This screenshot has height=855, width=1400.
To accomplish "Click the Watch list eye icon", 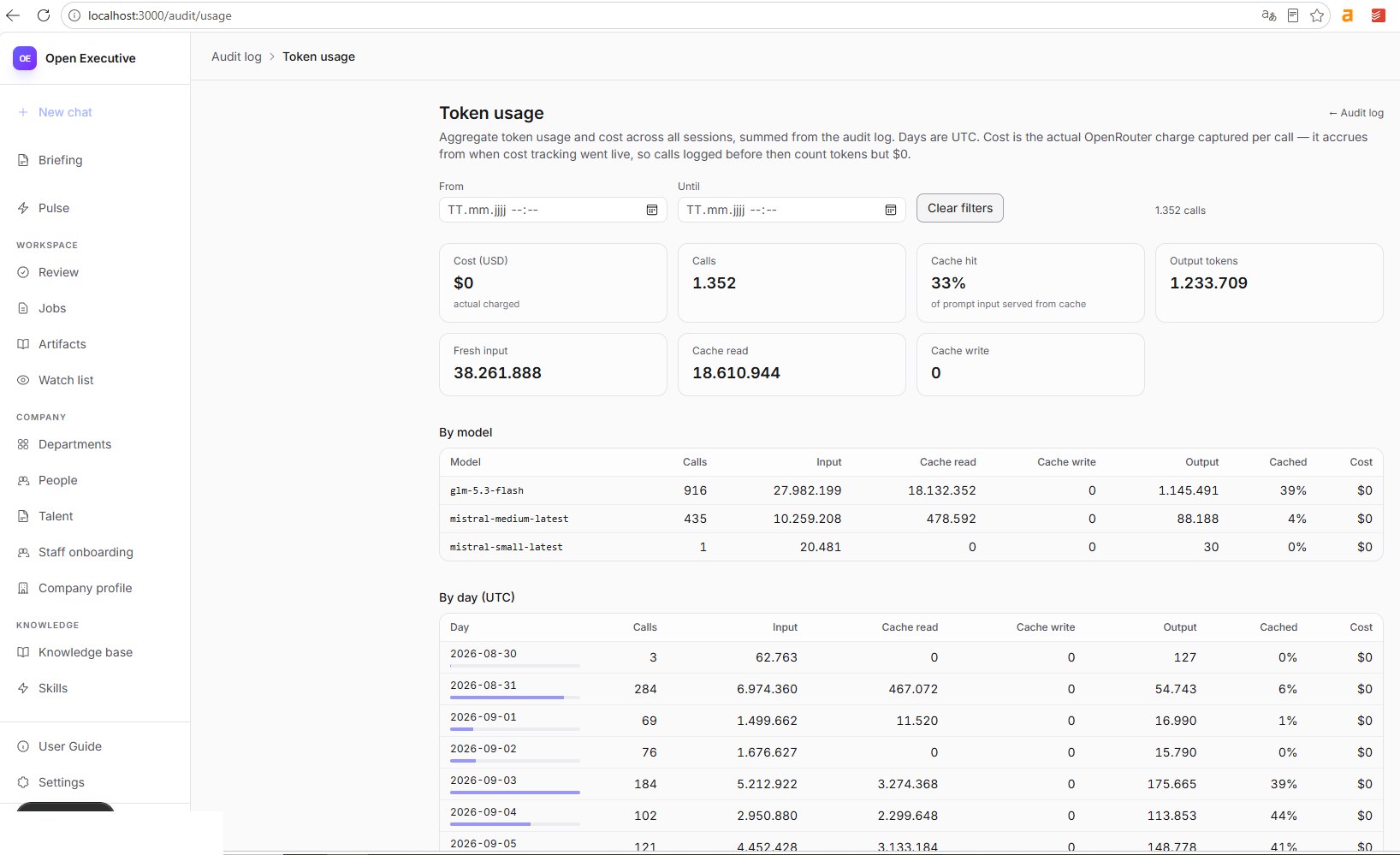I will [23, 380].
